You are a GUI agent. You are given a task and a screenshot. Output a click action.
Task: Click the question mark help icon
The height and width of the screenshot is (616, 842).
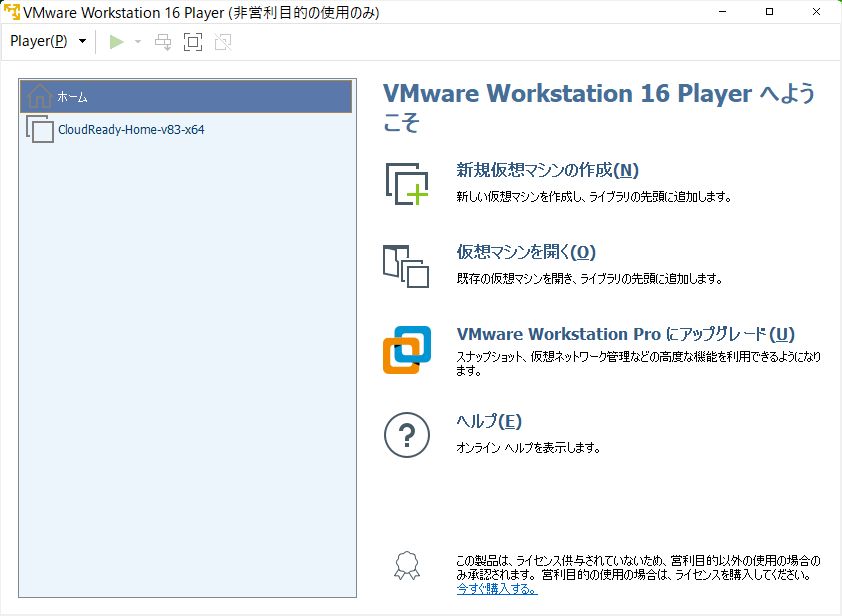407,435
